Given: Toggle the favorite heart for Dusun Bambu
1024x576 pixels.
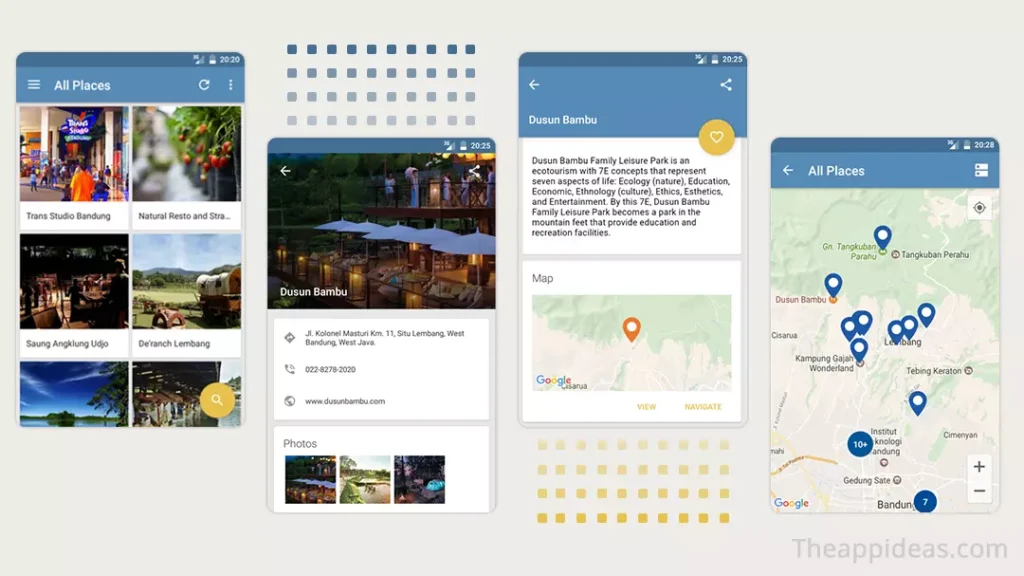Looking at the screenshot, I should point(716,138).
